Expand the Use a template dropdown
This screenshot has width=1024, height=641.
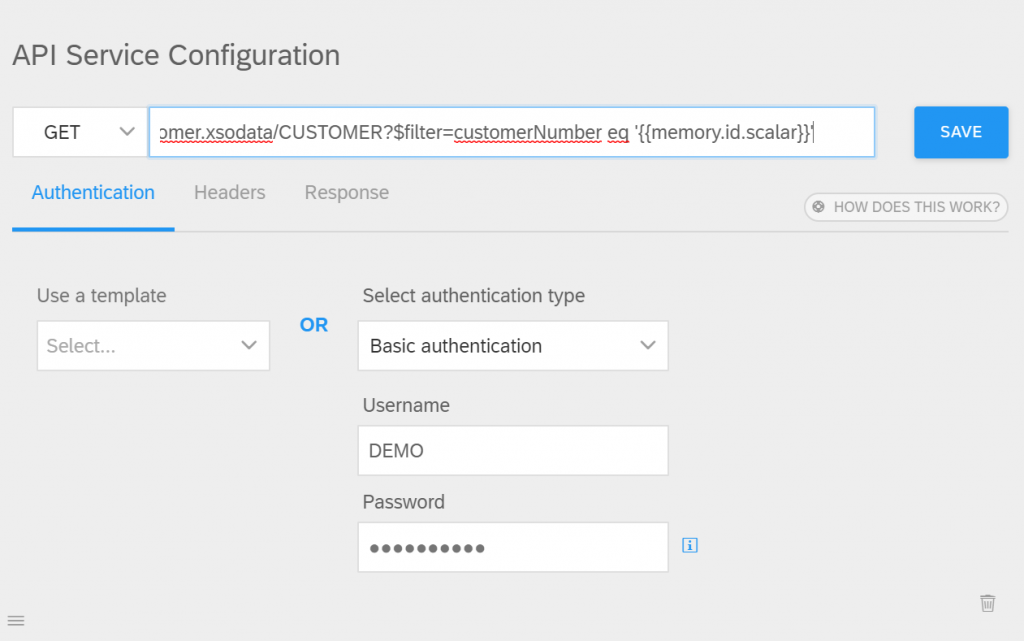click(x=153, y=345)
